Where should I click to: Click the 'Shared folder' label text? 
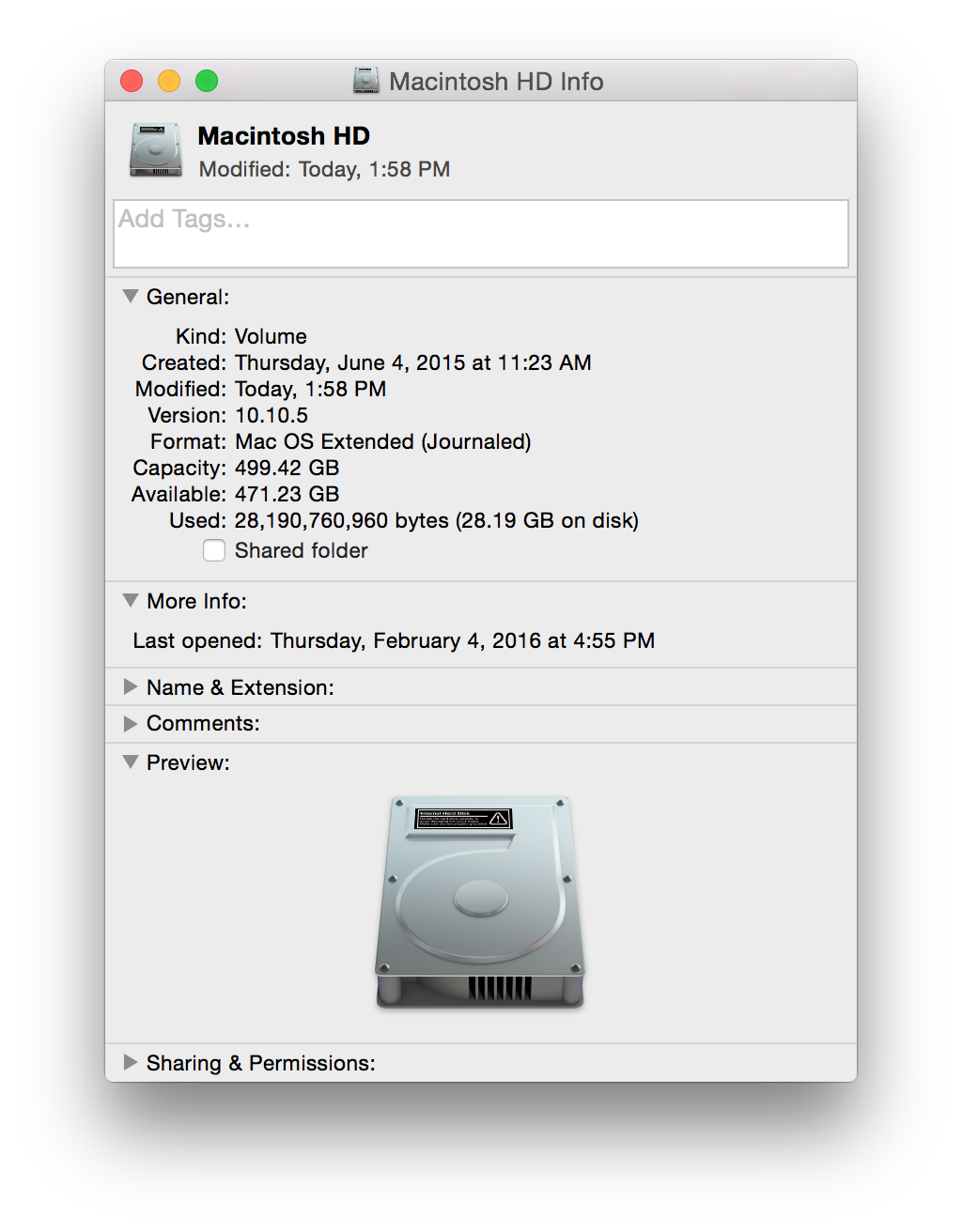click(301, 550)
